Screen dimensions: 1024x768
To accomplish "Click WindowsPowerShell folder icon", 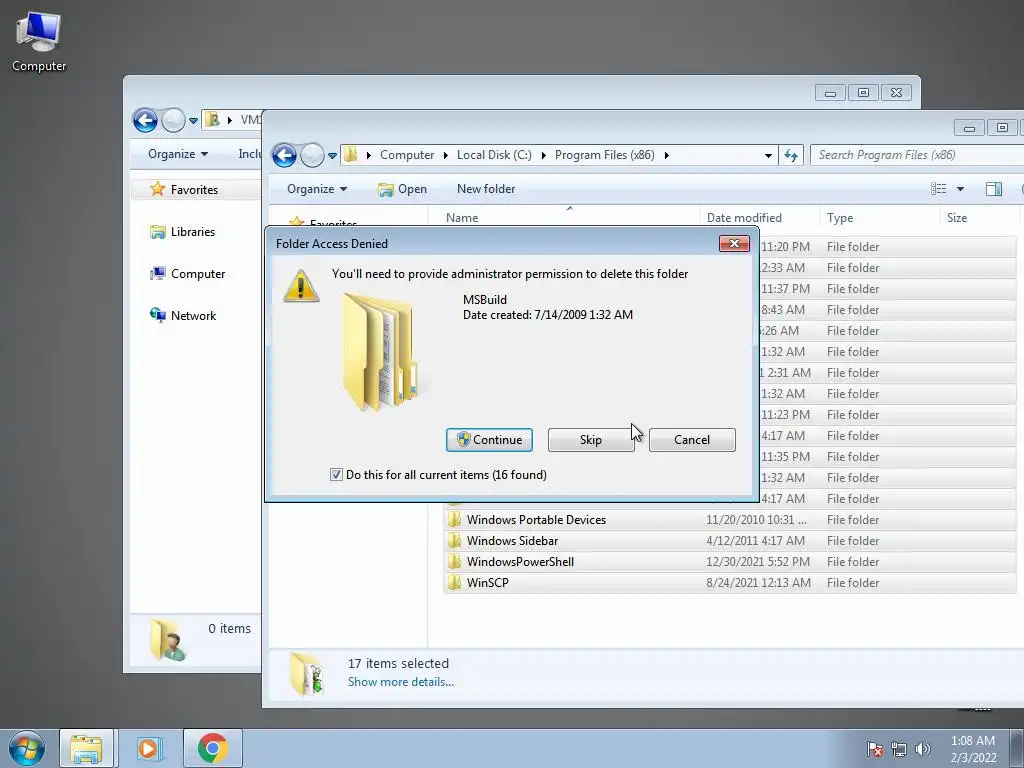I will tap(454, 562).
